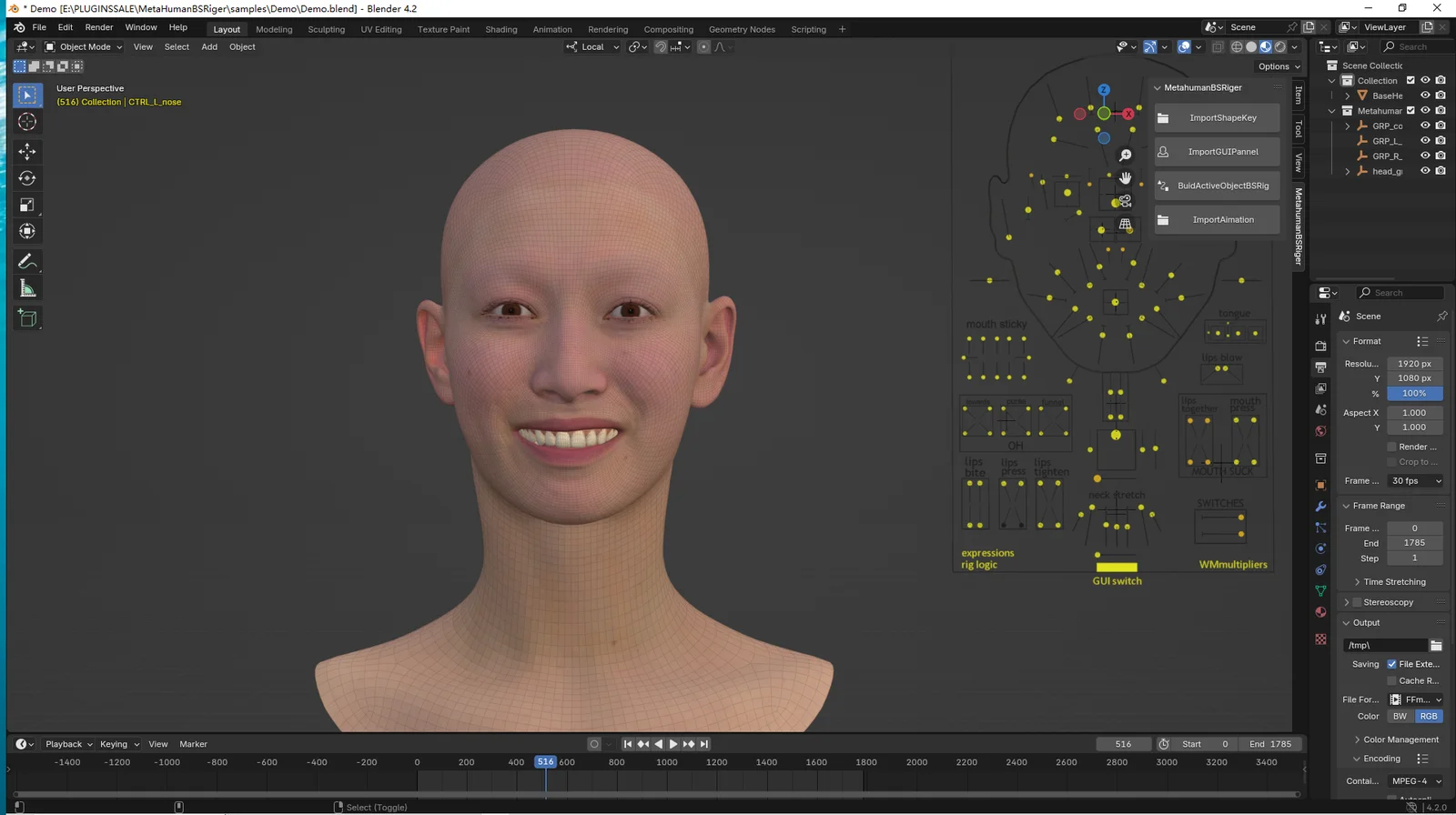
Task: Select the Move tool in left toolbar
Action: (27, 151)
